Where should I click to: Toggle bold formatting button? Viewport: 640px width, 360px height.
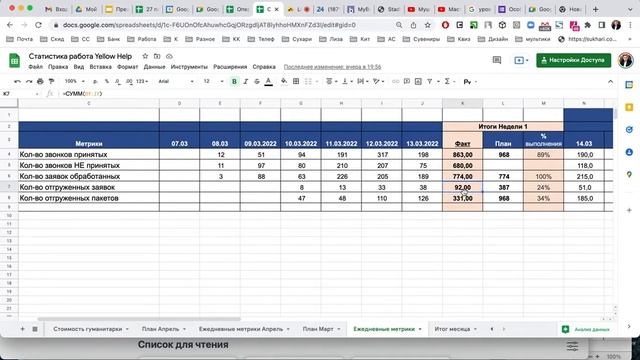click(234, 82)
